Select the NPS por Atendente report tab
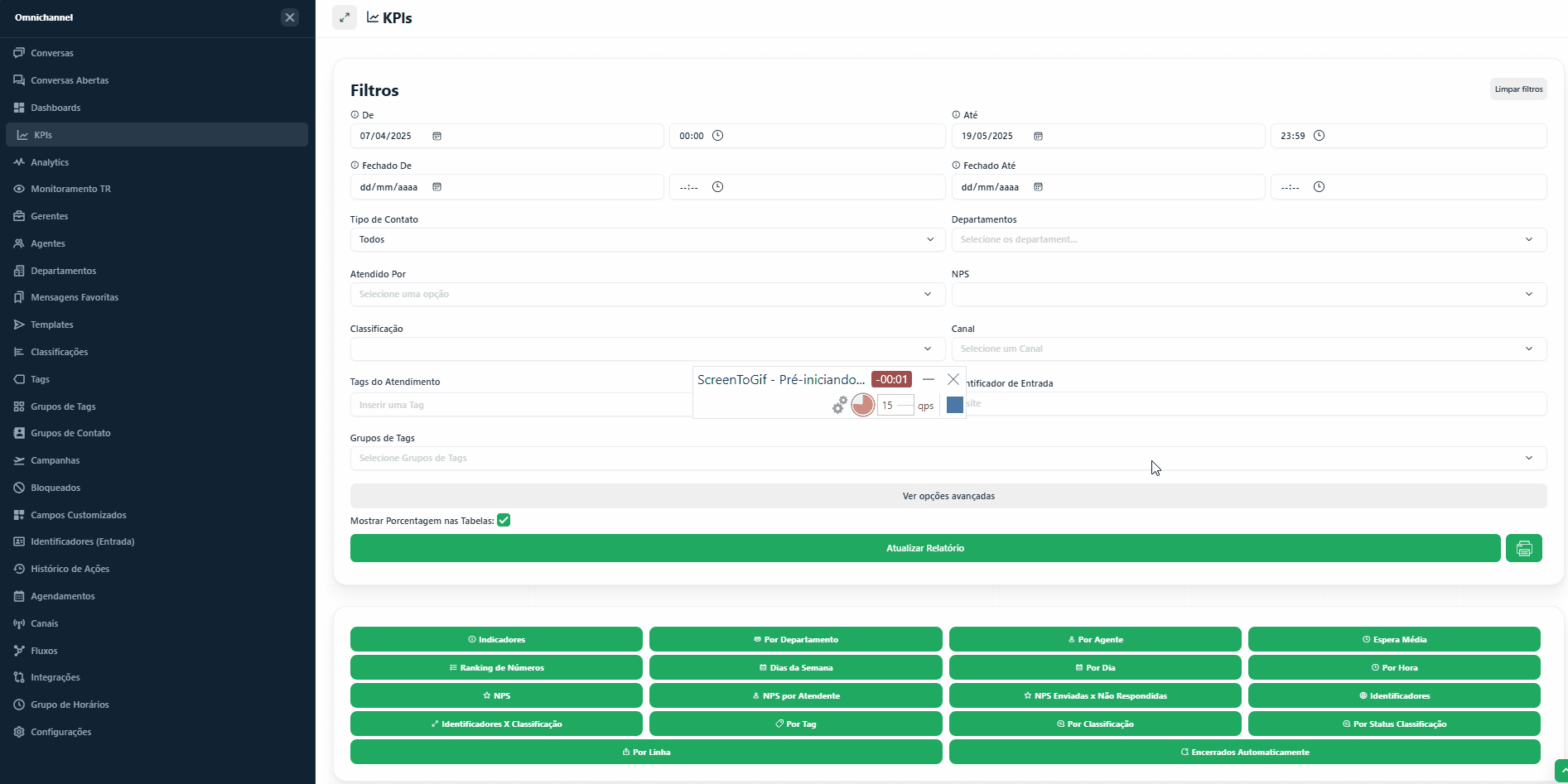 (x=795, y=695)
